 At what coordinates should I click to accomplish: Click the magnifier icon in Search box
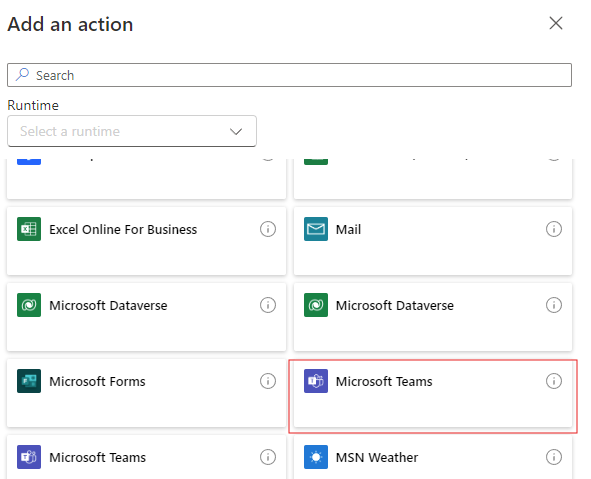coord(22,75)
